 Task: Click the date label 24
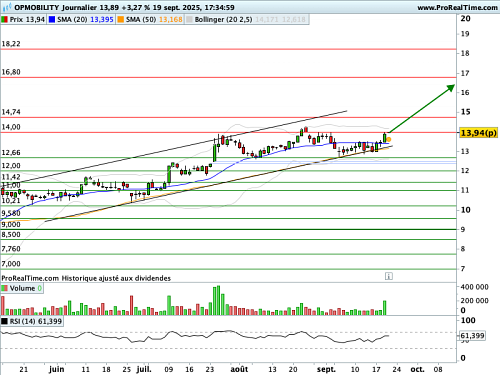pos(397,369)
